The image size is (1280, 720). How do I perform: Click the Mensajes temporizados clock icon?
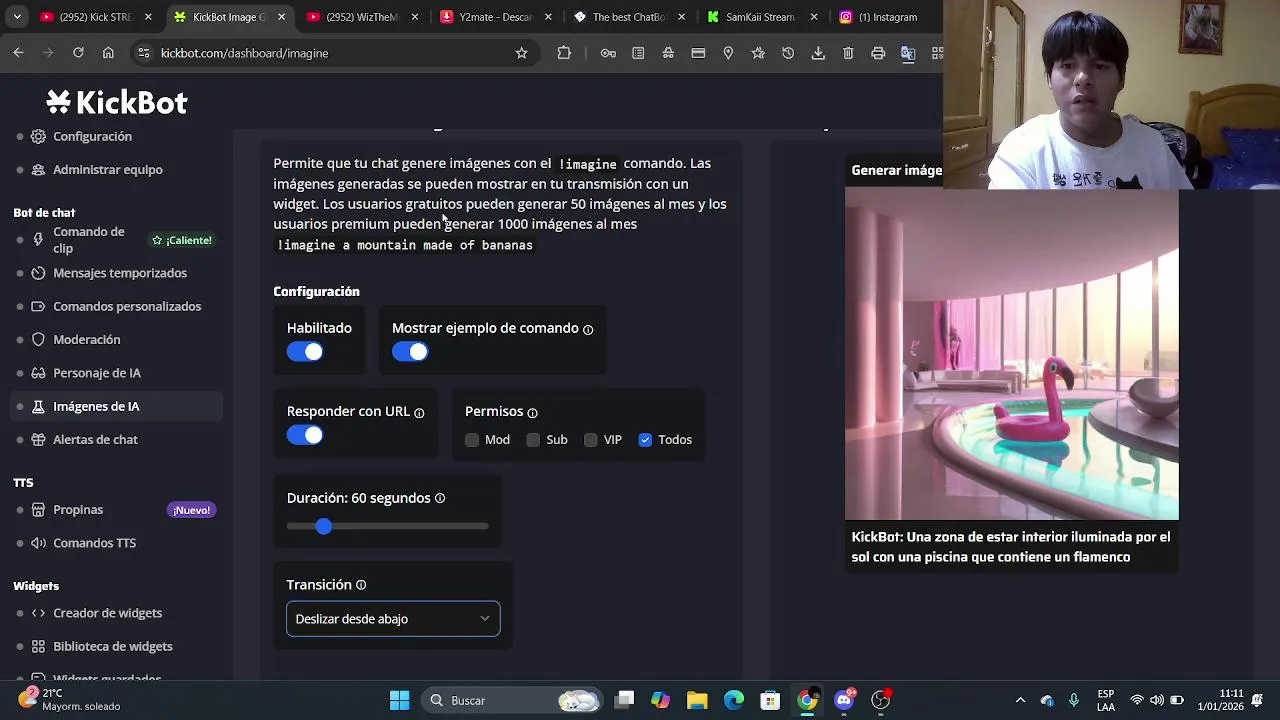[x=38, y=273]
